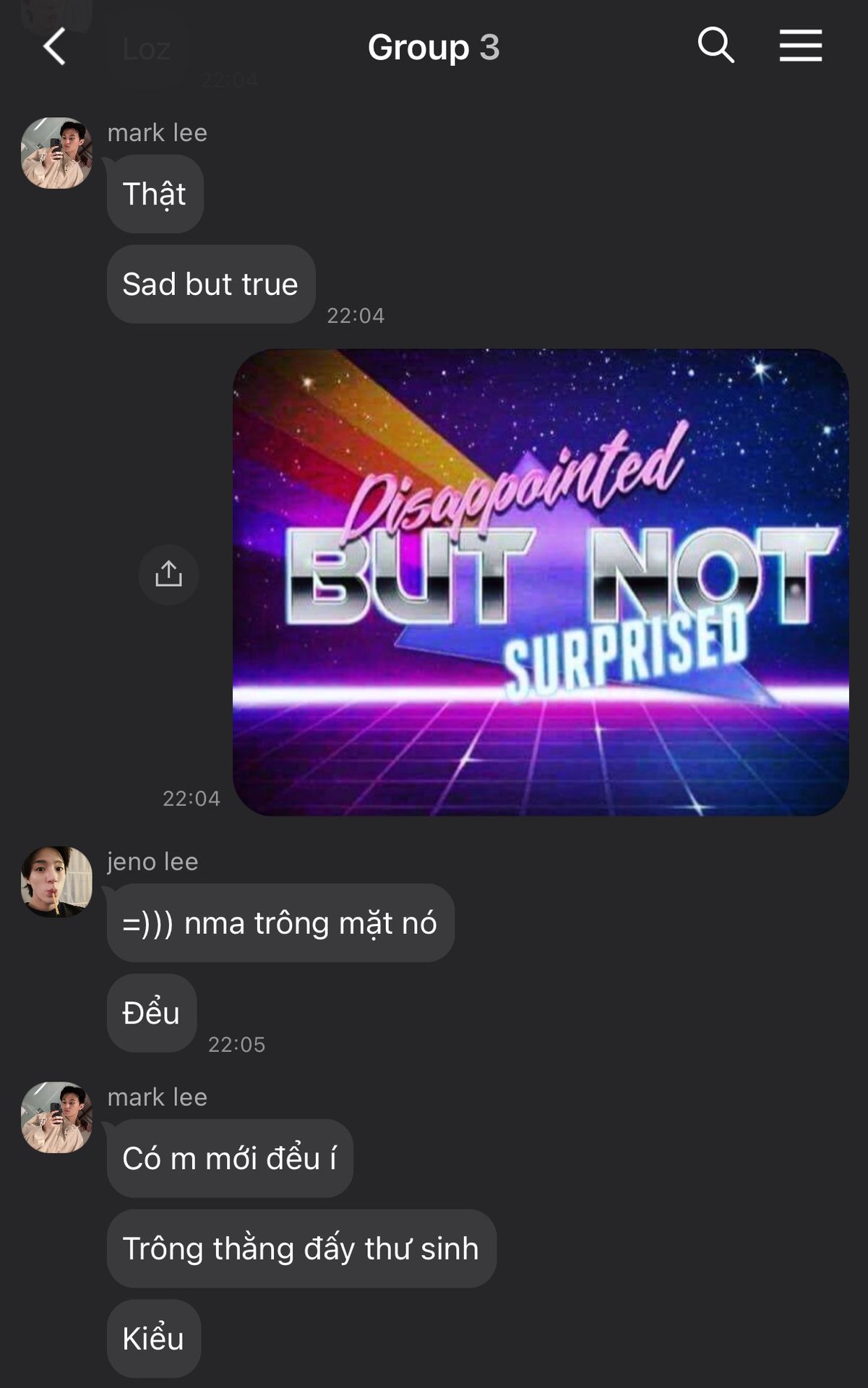Screen dimensions: 868x1388
Task: Tap share icon beside the meme image
Action: pyautogui.click(x=168, y=574)
